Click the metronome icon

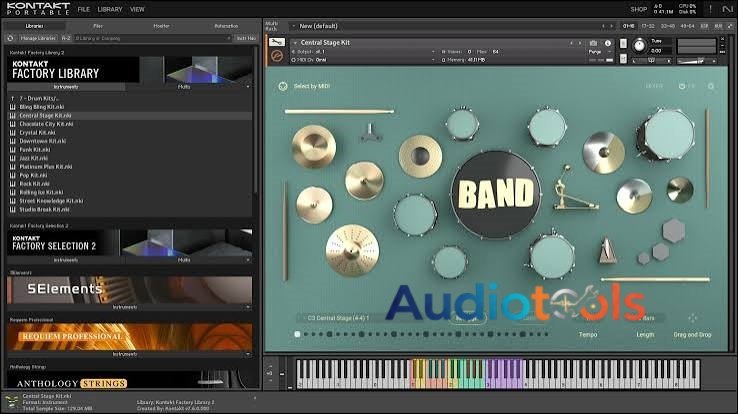pos(607,251)
